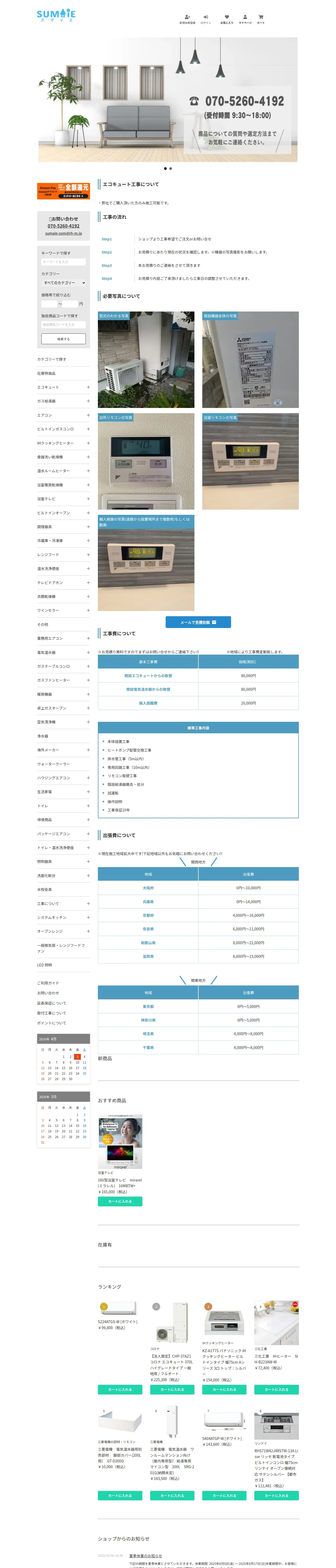Open the 夏季休業のお知らせ news link
Viewport: 336px width, 1568px height.
[146, 1556]
